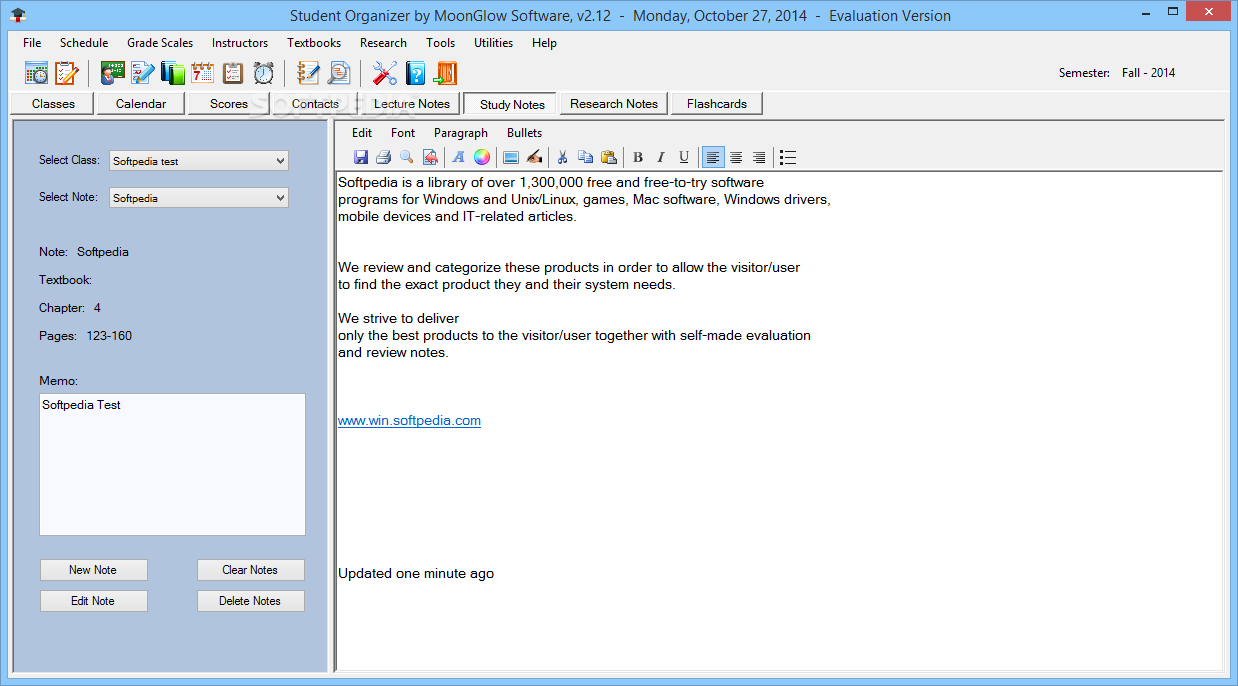Switch to the Scores tab
The image size is (1238, 686).
point(229,104)
